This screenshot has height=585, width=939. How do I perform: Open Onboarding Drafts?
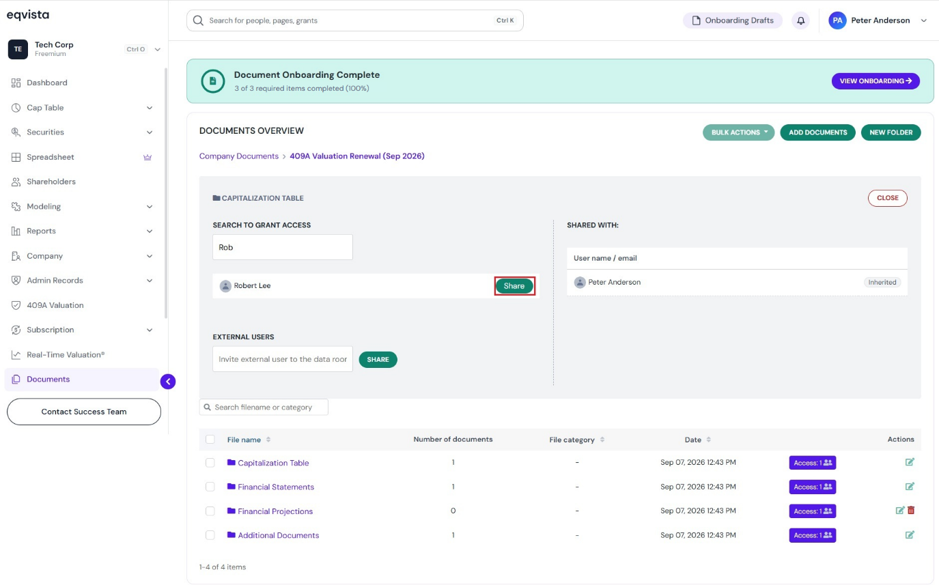[732, 20]
